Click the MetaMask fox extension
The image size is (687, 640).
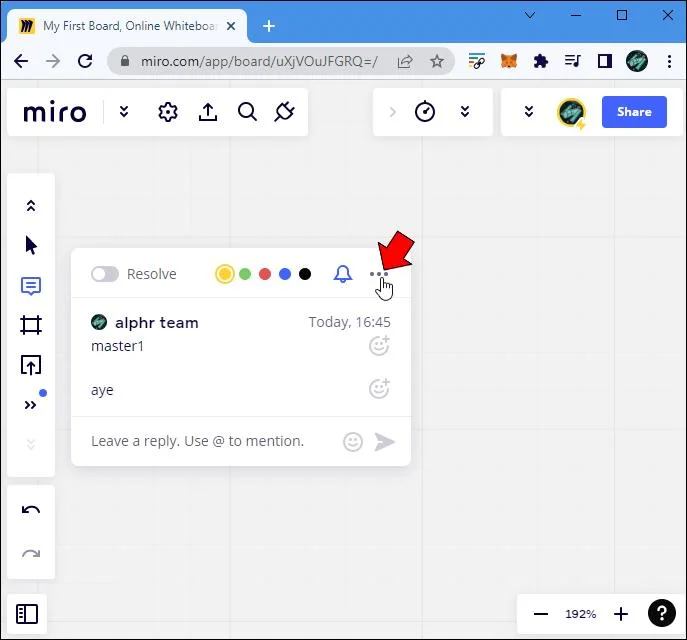(509, 61)
